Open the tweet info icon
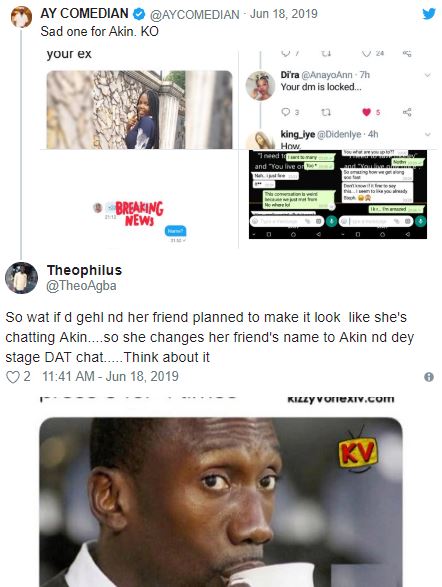 click(x=429, y=377)
